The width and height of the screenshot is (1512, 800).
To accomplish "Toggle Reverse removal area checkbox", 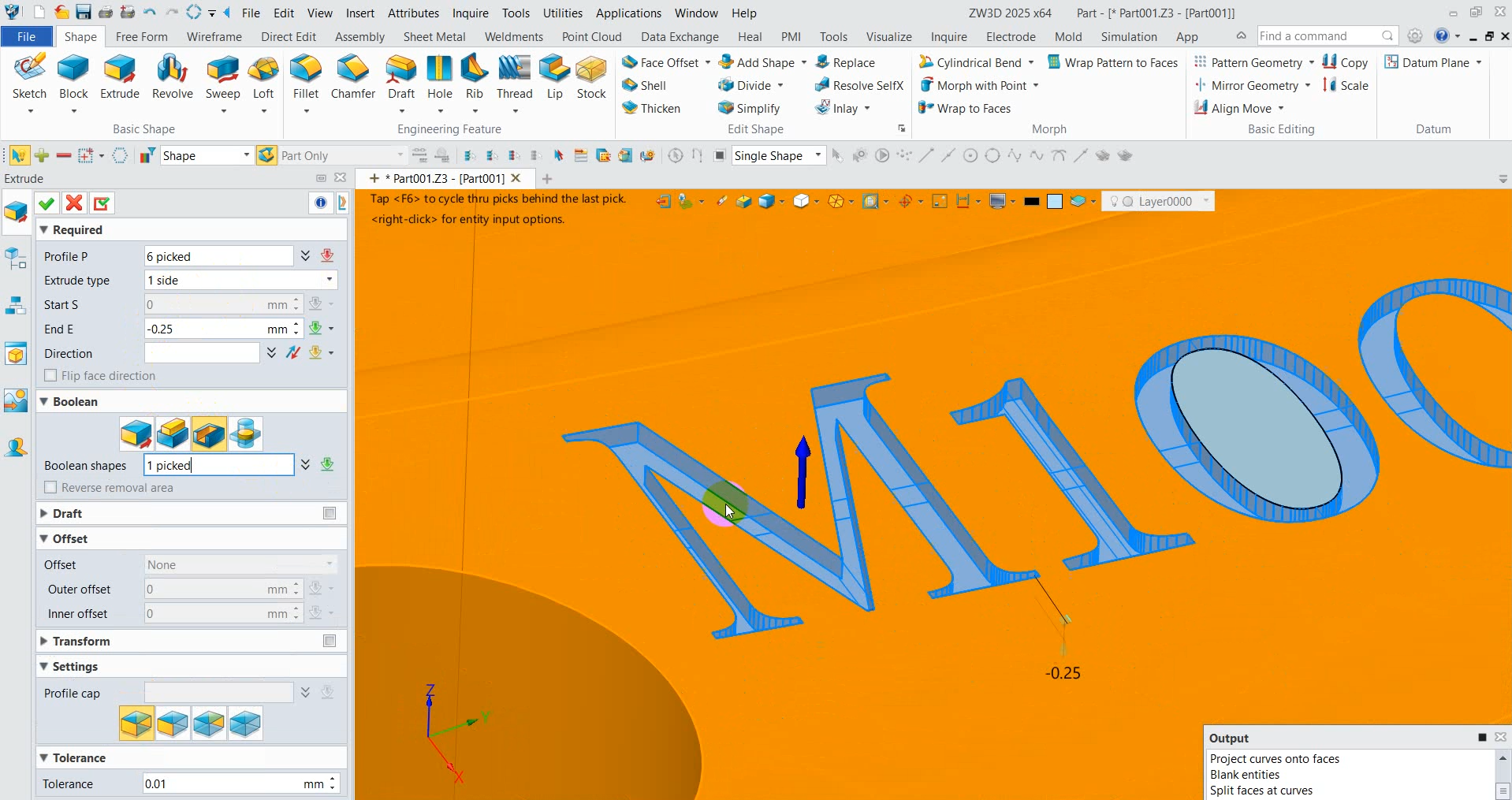I will [51, 488].
